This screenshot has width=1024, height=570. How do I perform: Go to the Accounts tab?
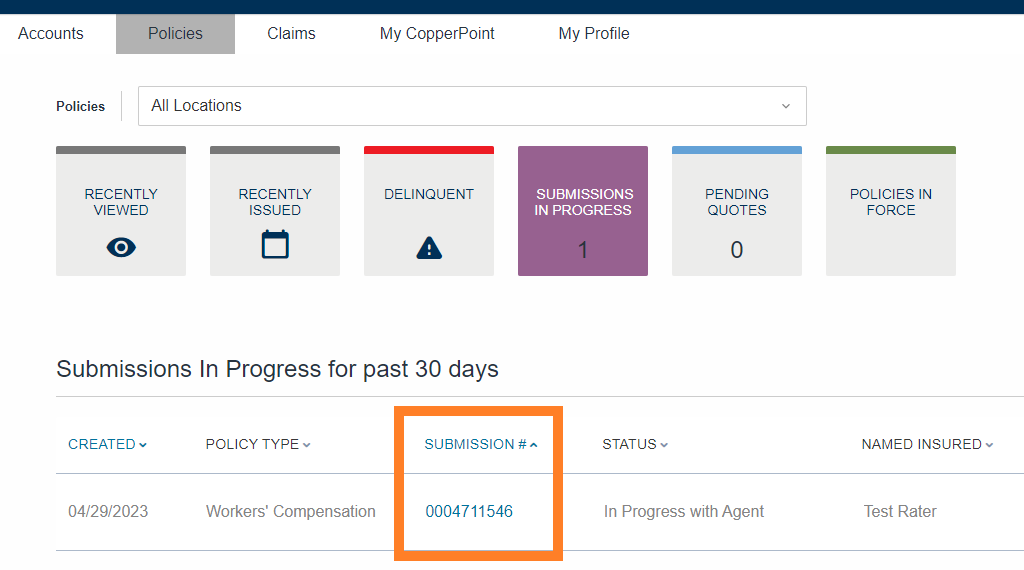click(51, 33)
